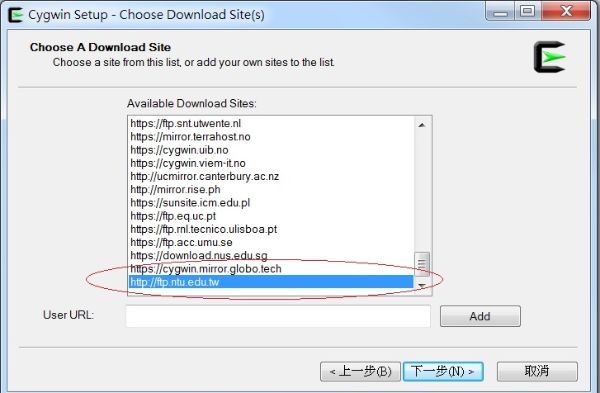This screenshot has height=393, width=600.
Task: Proceed with 下一步(N) button
Action: tap(443, 372)
